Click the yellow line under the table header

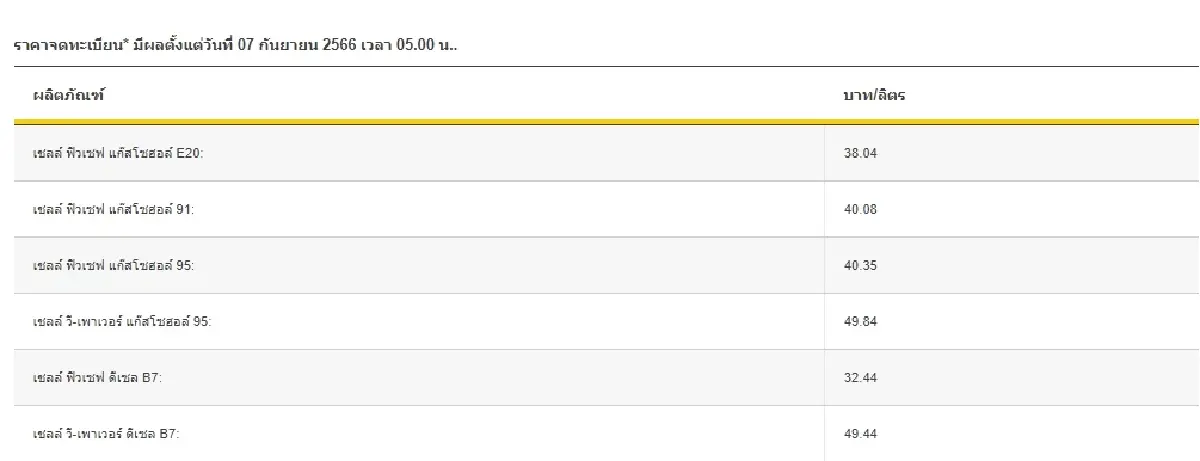(x=600, y=122)
